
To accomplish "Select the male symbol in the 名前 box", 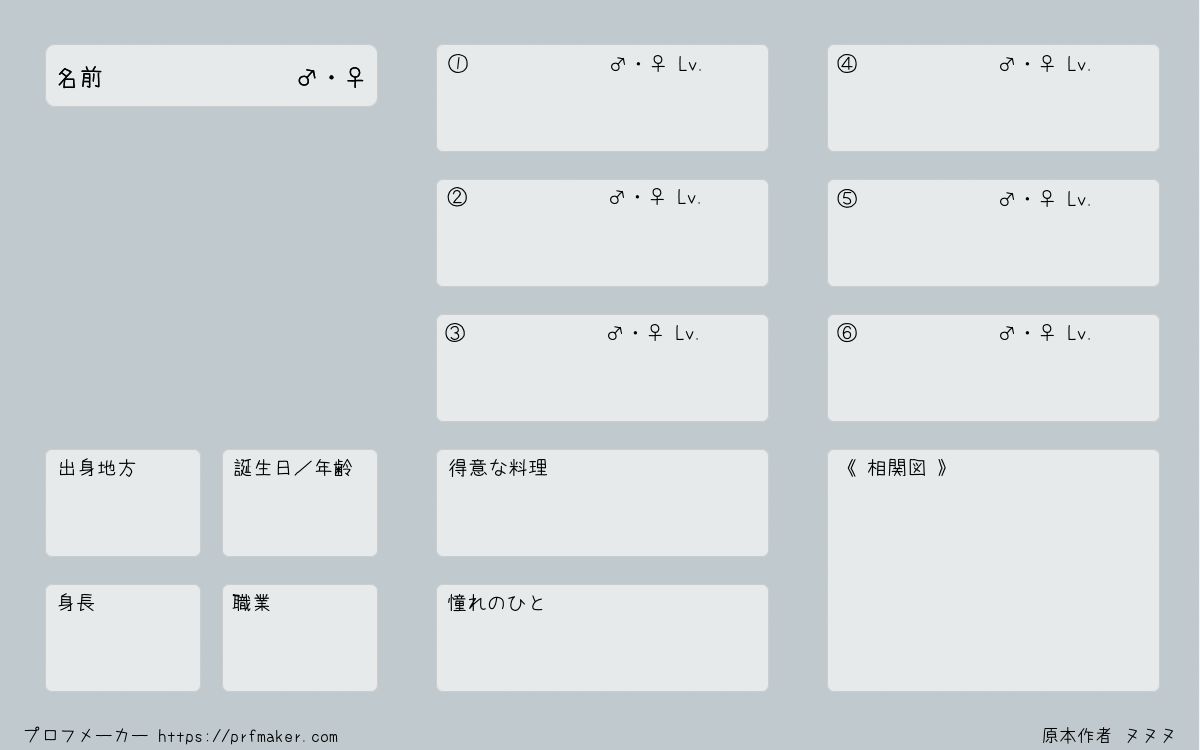I will (307, 78).
